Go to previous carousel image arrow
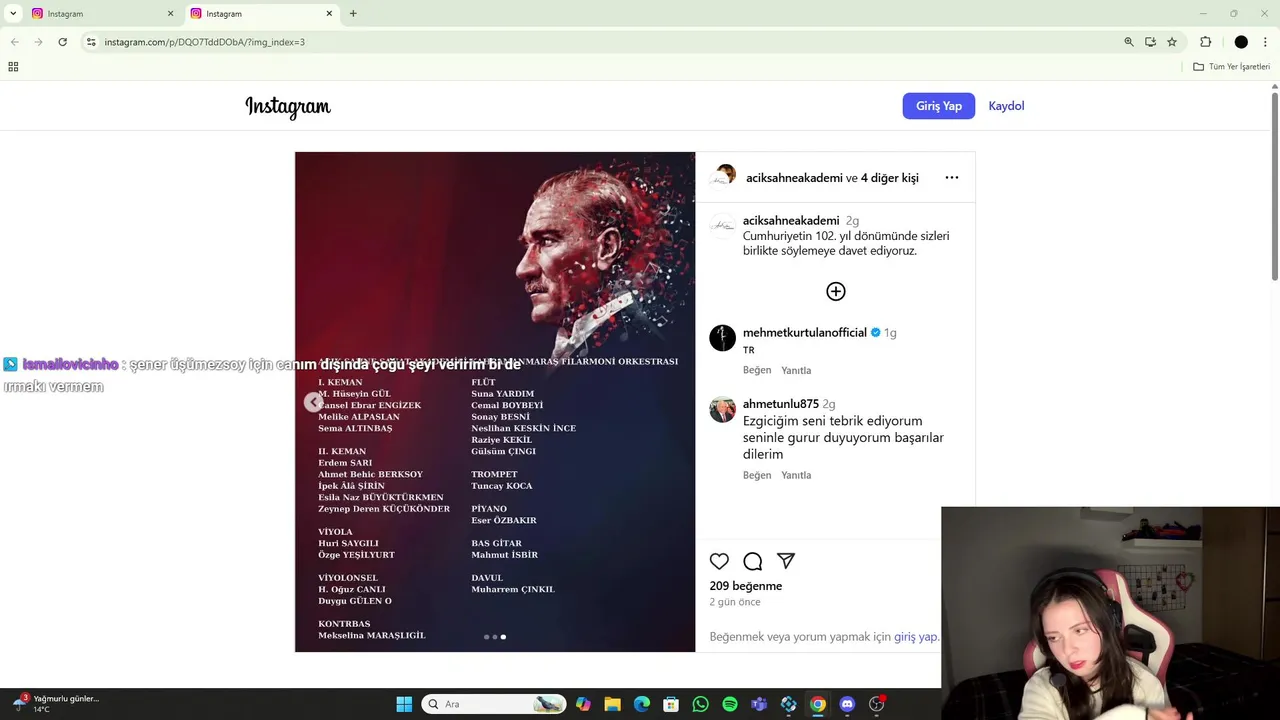Image resolution: width=1280 pixels, height=720 pixels. pos(314,402)
